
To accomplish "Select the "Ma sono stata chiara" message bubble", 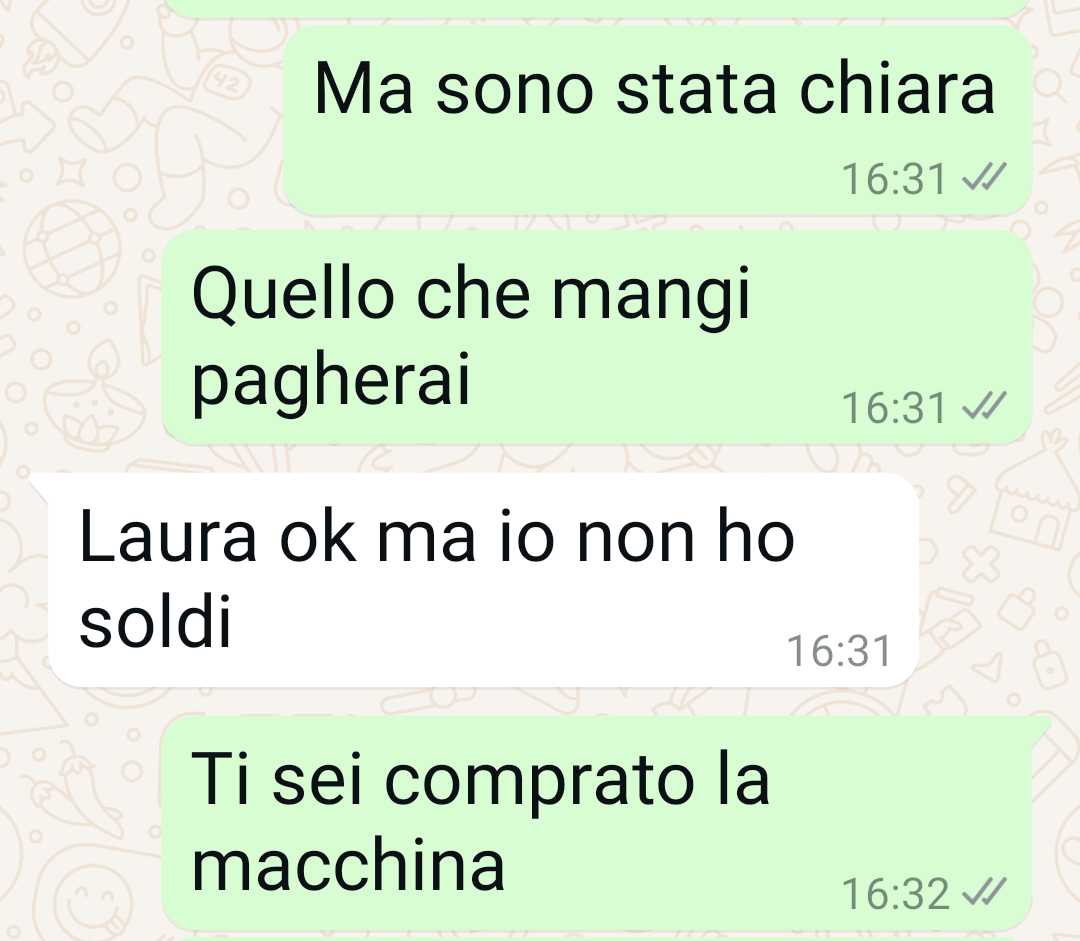I will [x=657, y=121].
